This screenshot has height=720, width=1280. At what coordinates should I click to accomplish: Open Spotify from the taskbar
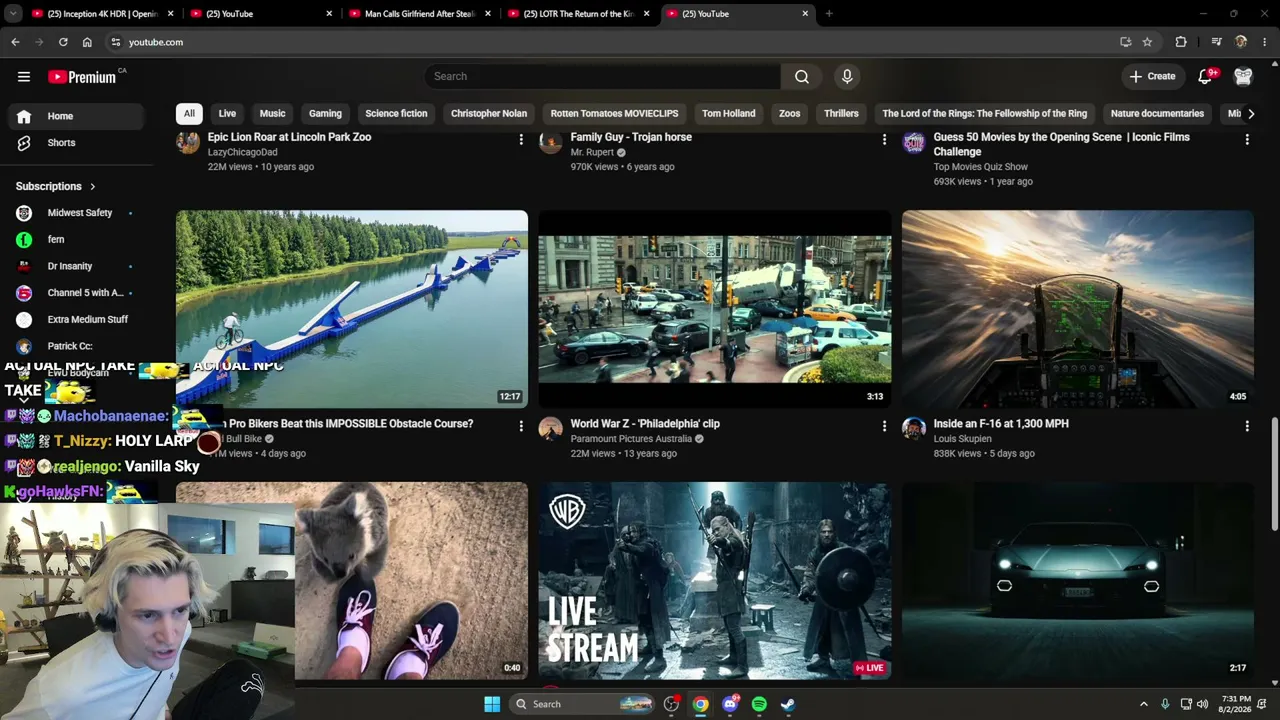pos(759,704)
